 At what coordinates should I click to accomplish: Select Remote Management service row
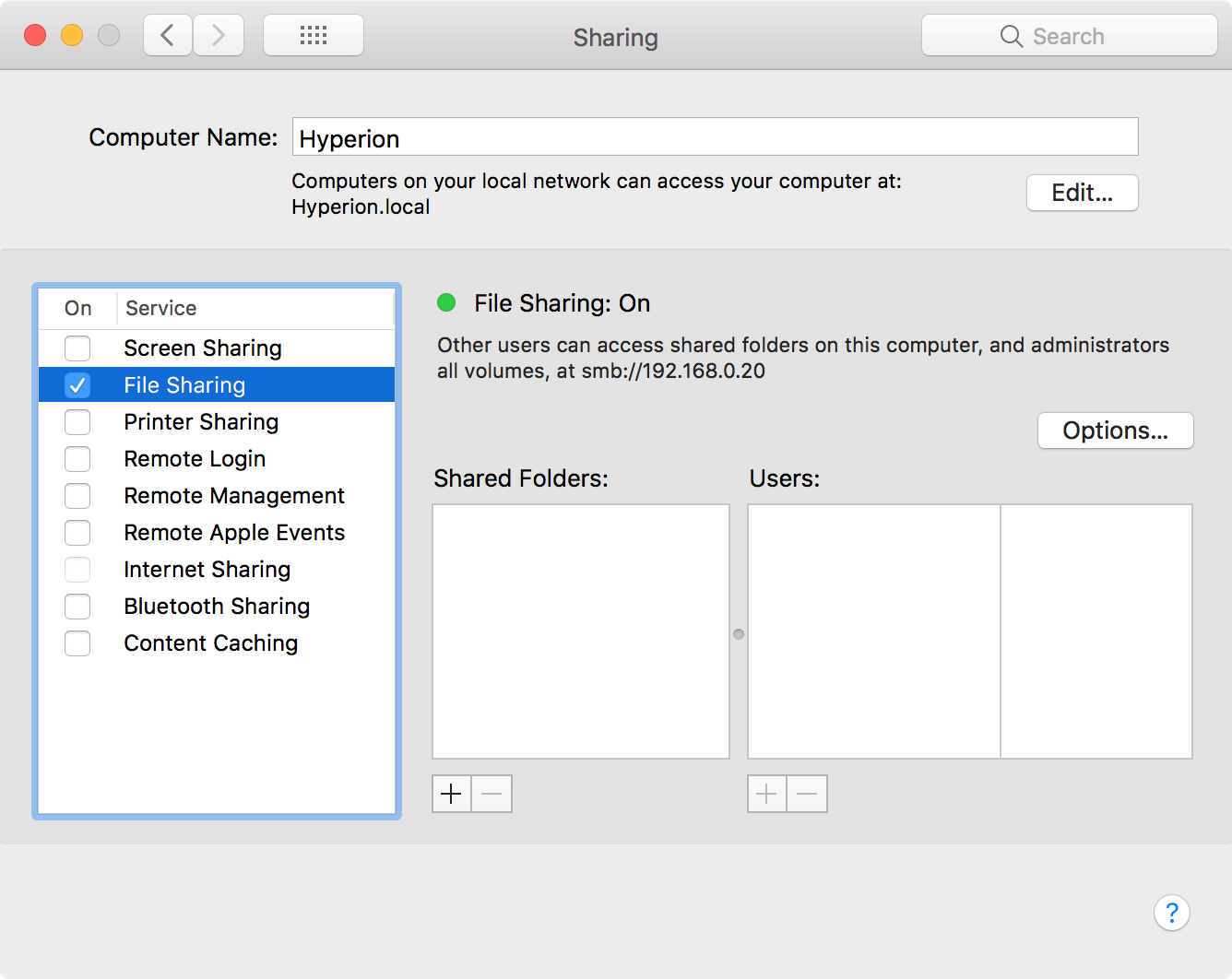234,496
